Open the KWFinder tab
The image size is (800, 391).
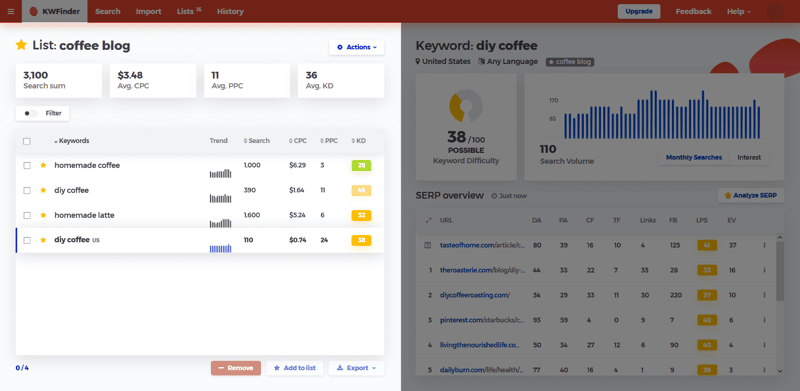coord(55,11)
